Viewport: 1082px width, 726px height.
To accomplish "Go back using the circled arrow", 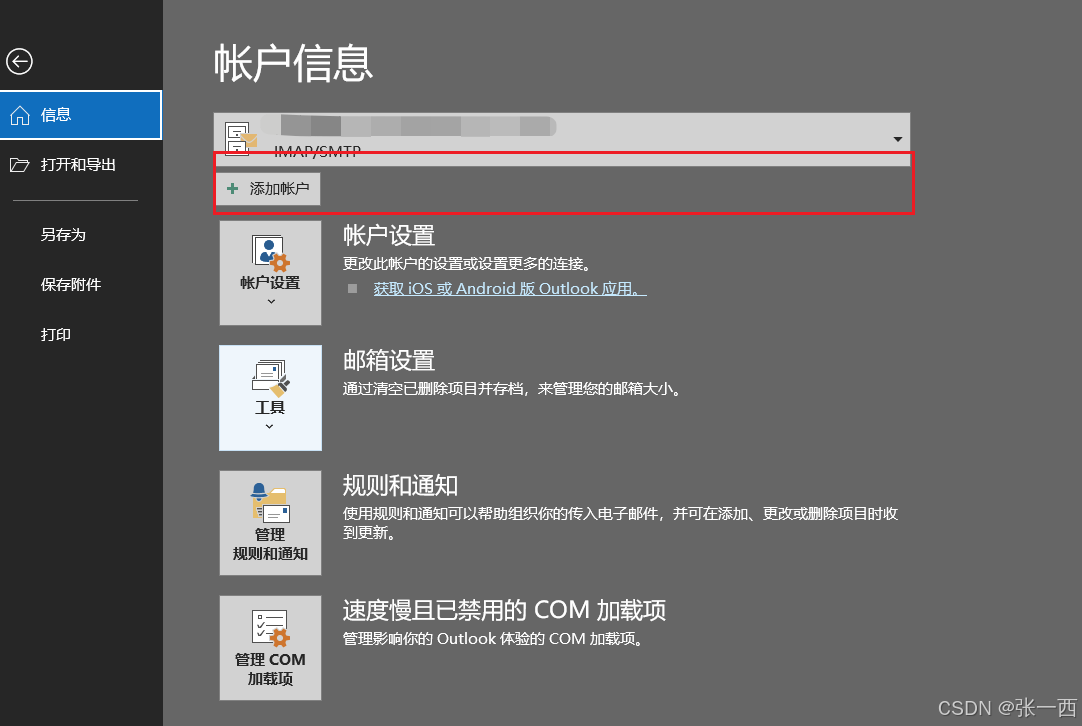I will (x=19, y=61).
